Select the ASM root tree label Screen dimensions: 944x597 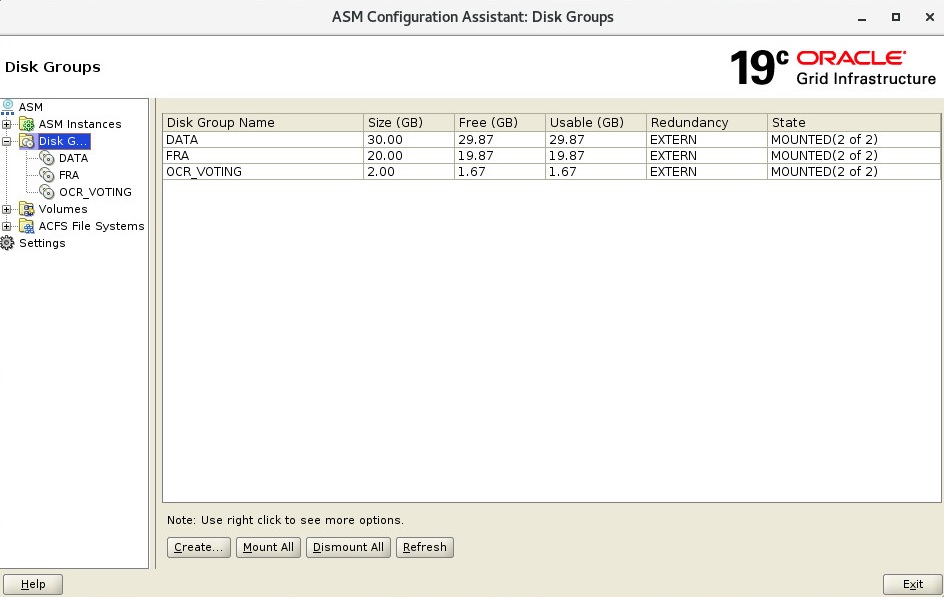click(31, 107)
